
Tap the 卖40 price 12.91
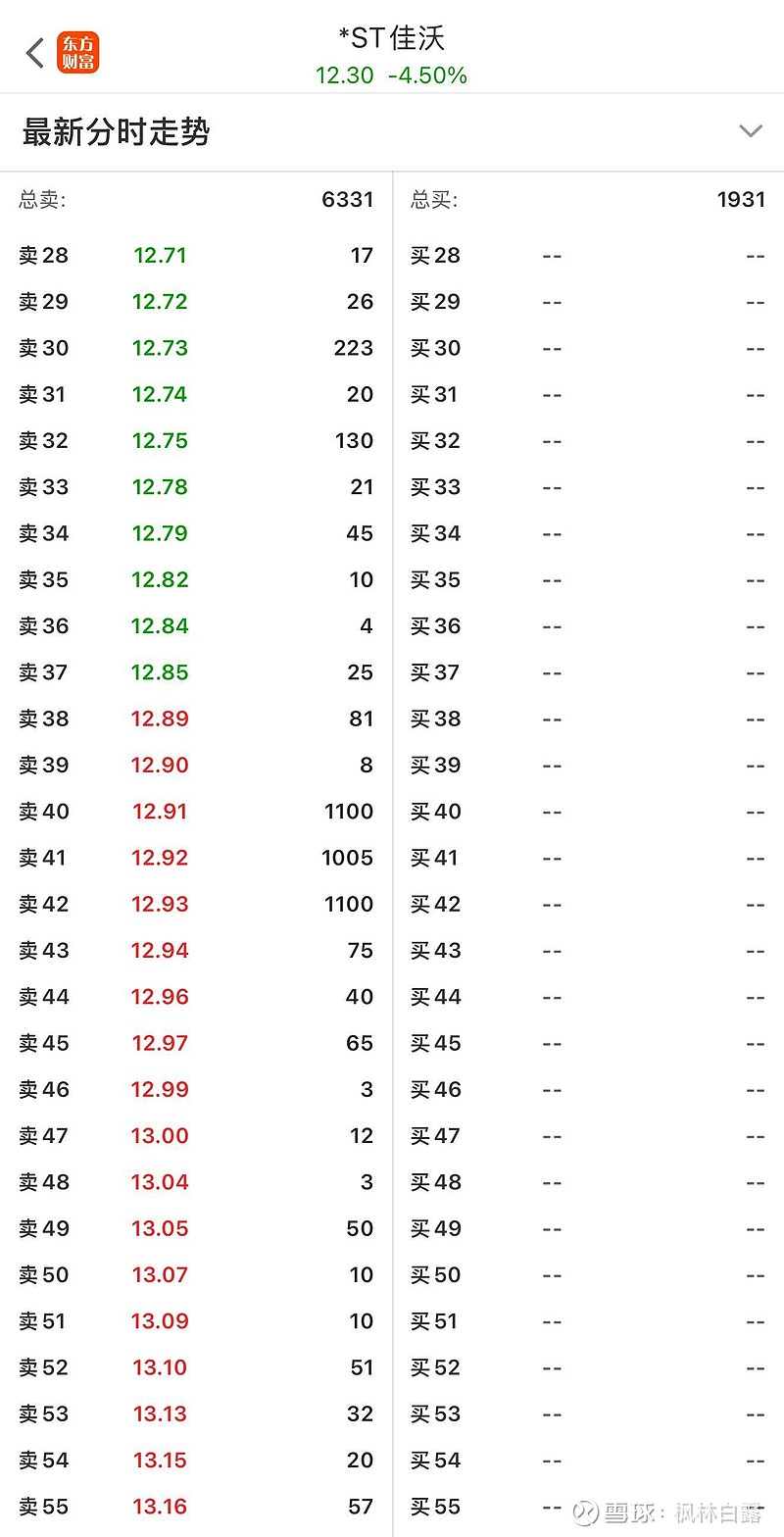tap(160, 812)
